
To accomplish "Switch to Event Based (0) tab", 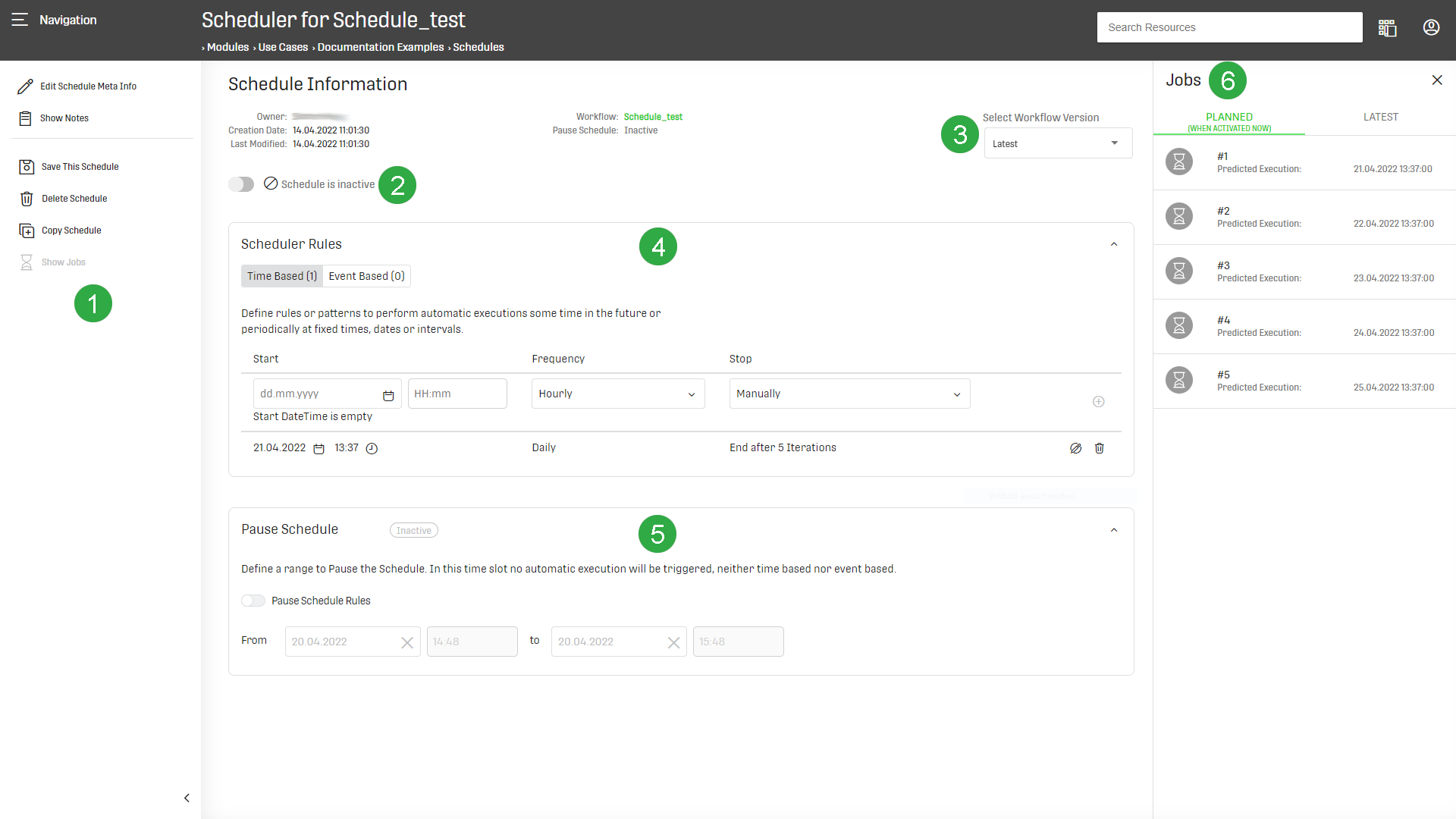I will 366,276.
